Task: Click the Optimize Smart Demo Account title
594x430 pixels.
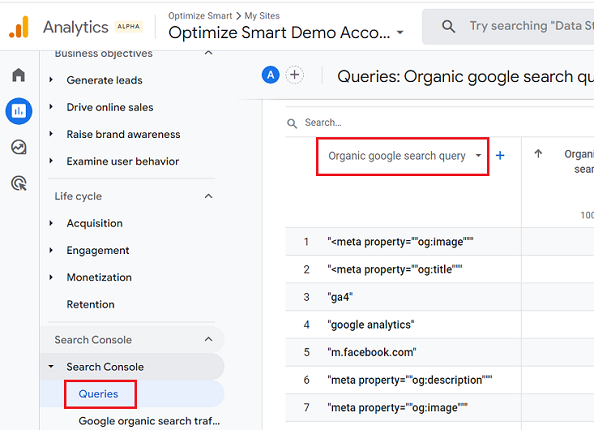Action: point(279,33)
